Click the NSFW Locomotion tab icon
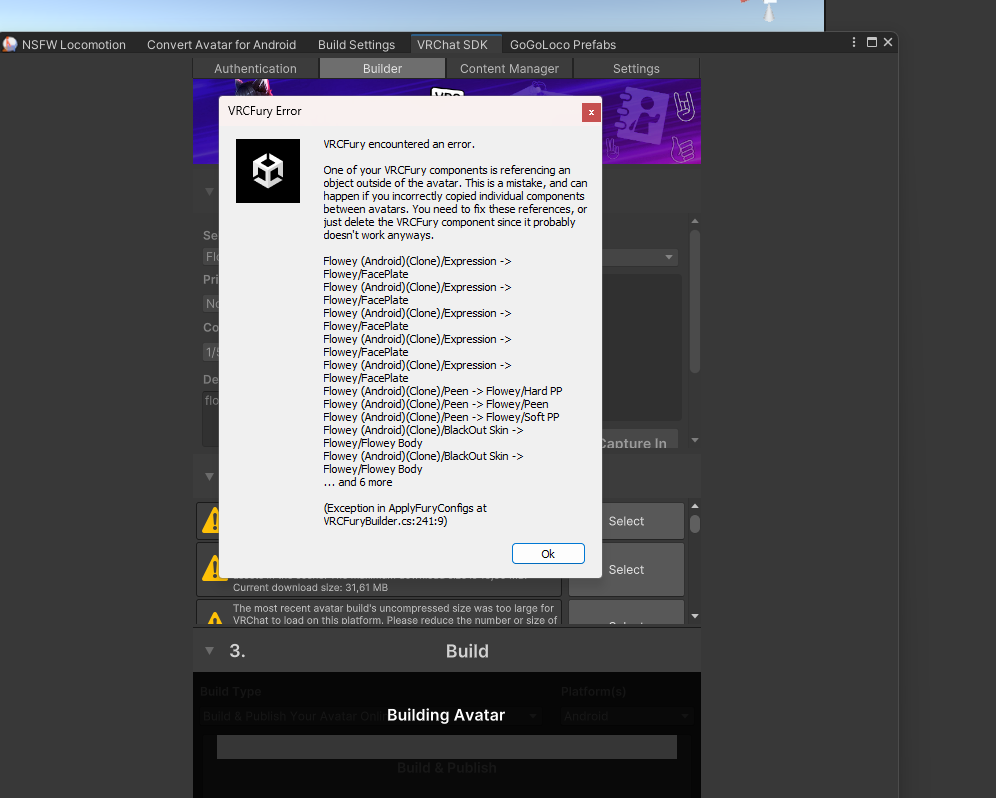 pos(10,44)
